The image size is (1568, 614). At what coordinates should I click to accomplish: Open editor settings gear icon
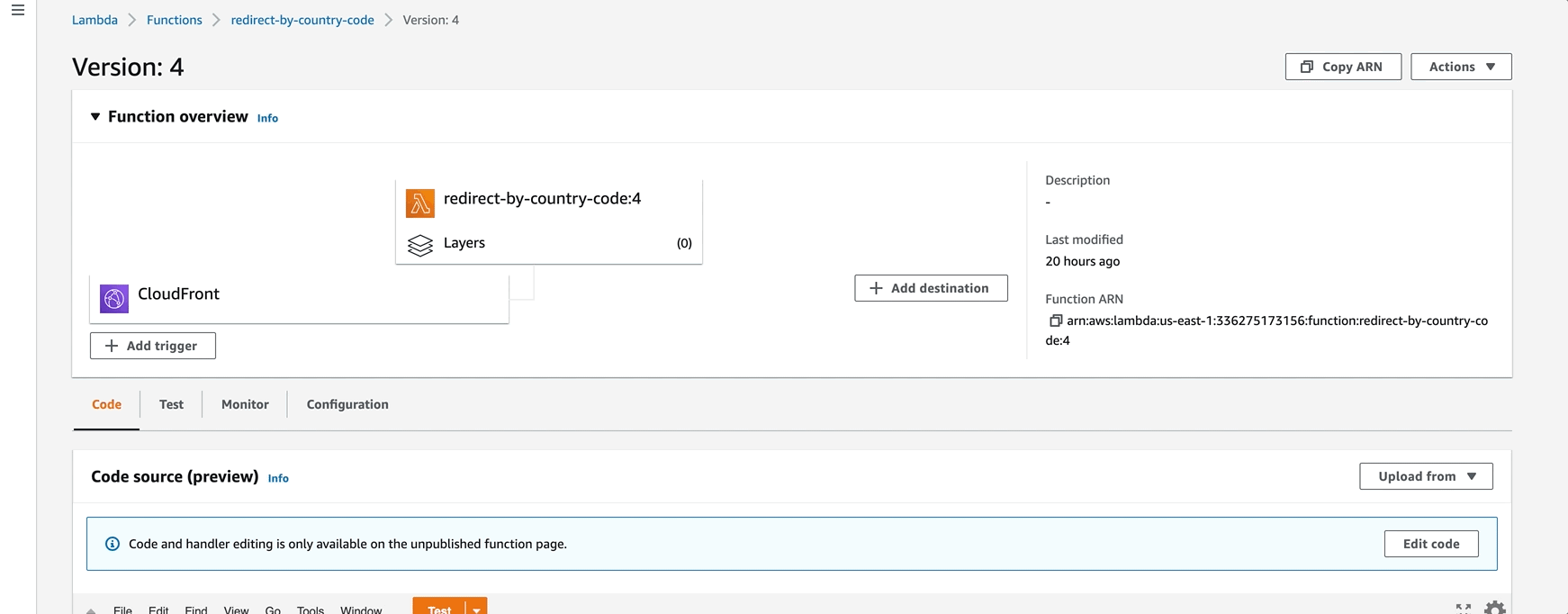pyautogui.click(x=1494, y=609)
